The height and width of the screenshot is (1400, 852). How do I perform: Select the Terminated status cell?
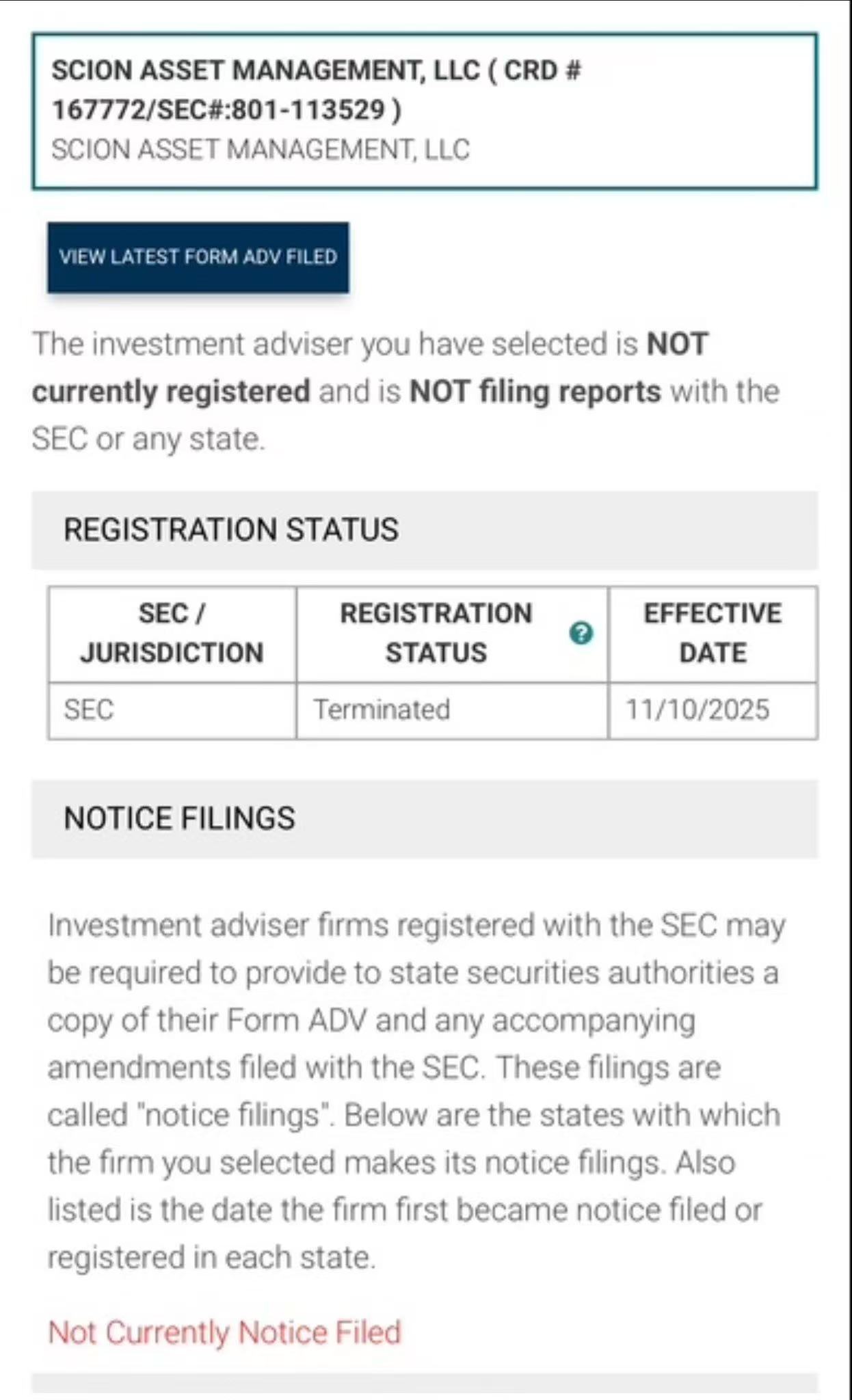pyautogui.click(x=451, y=710)
